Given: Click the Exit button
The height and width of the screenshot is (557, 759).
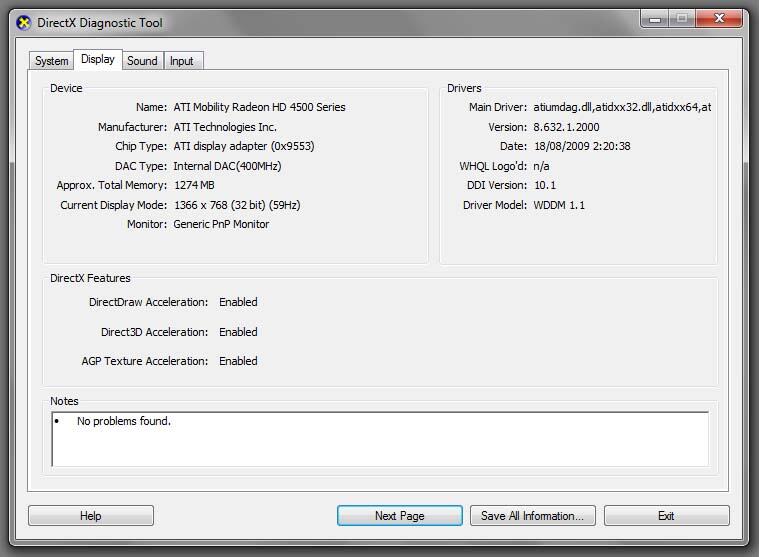Looking at the screenshot, I should (667, 516).
